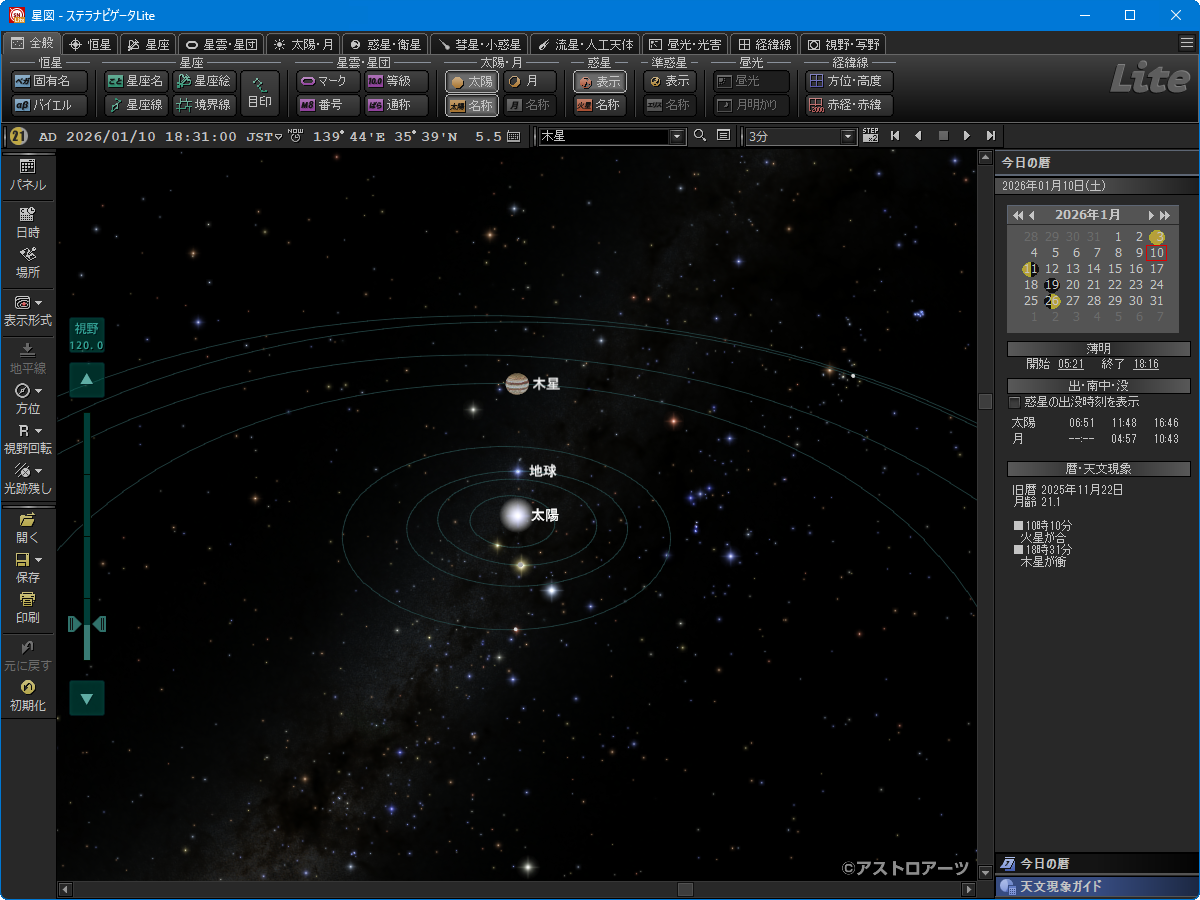
Task: Click the 印刷 print icon
Action: pyautogui.click(x=27, y=600)
